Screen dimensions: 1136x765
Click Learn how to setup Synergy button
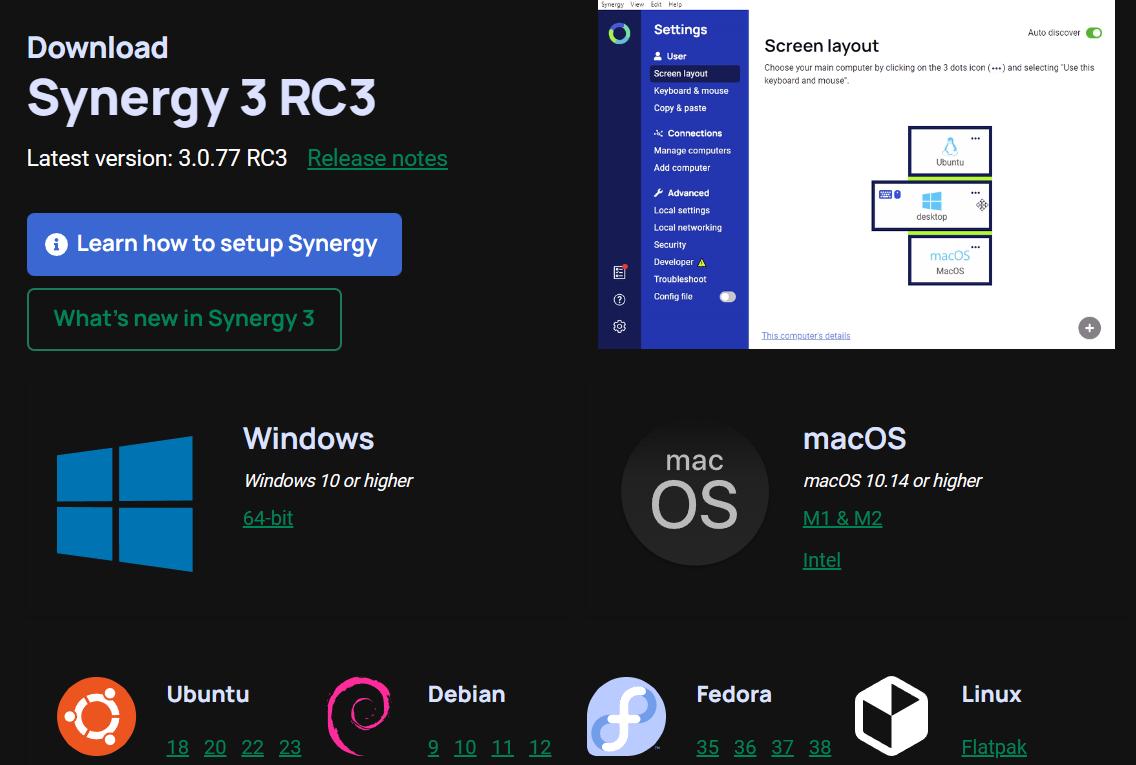(x=214, y=244)
